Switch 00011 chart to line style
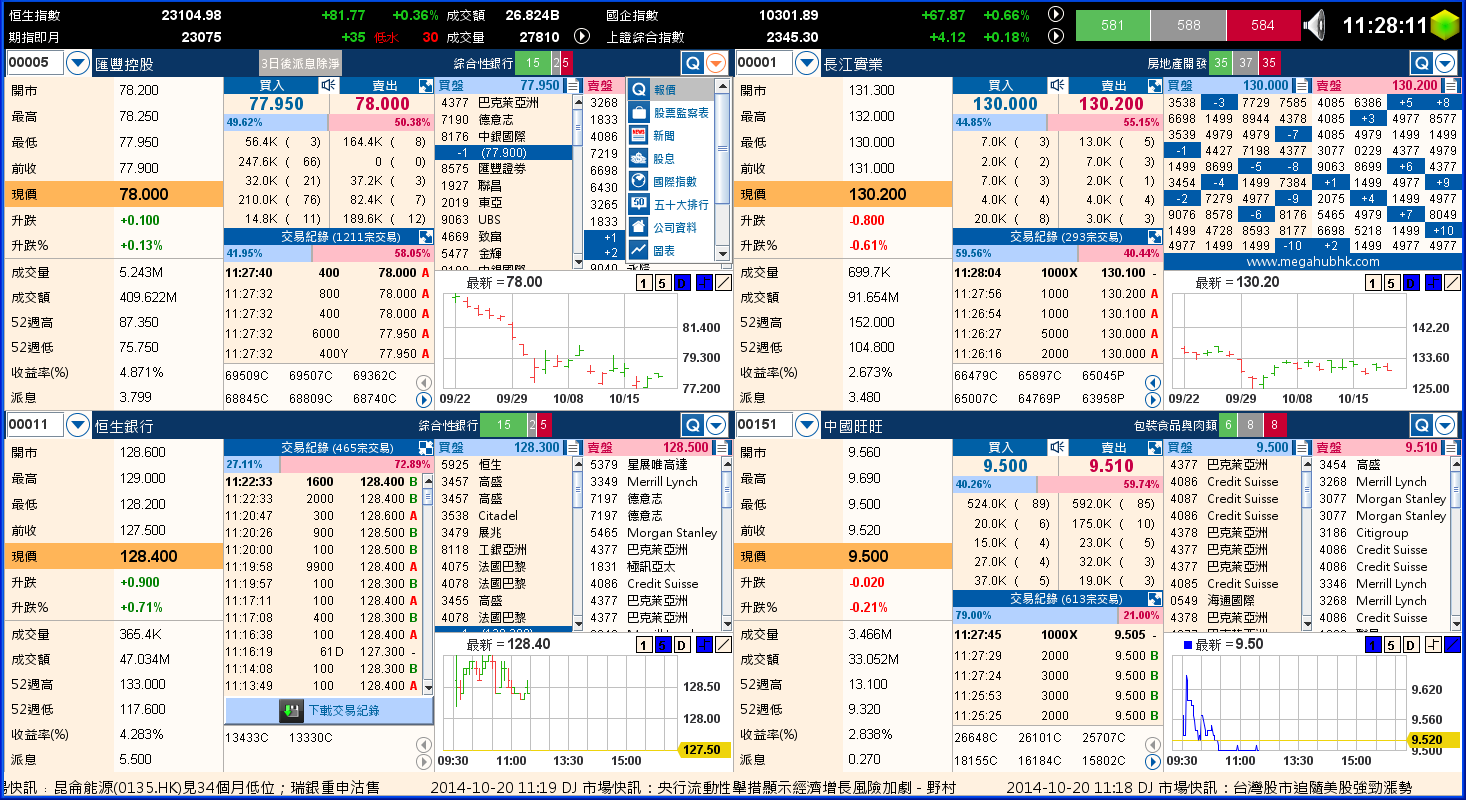Image resolution: width=1466 pixels, height=800 pixels. pos(723,645)
